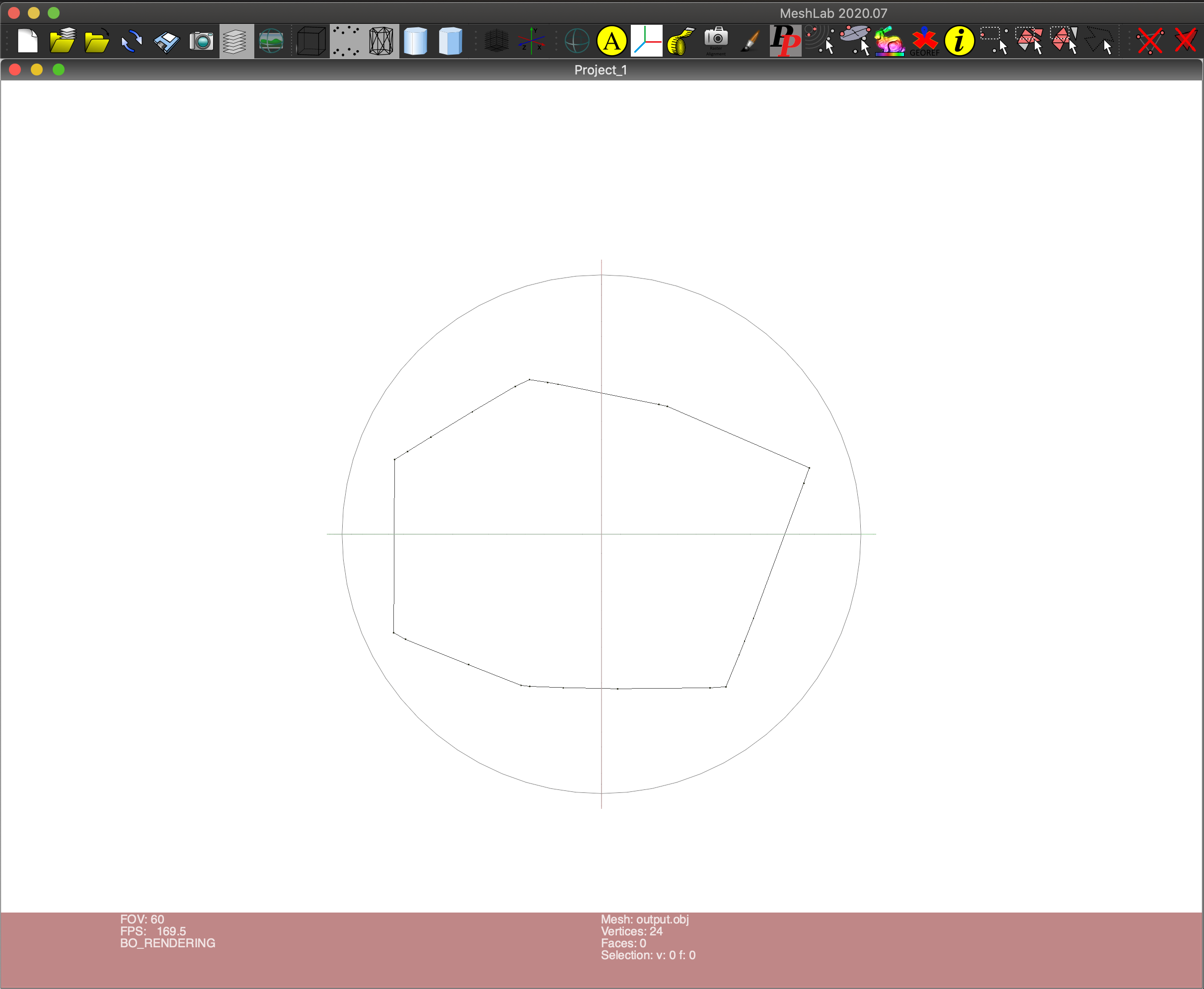Click the Reload mesh arrows icon
The width and height of the screenshot is (1204, 989).
tap(132, 41)
